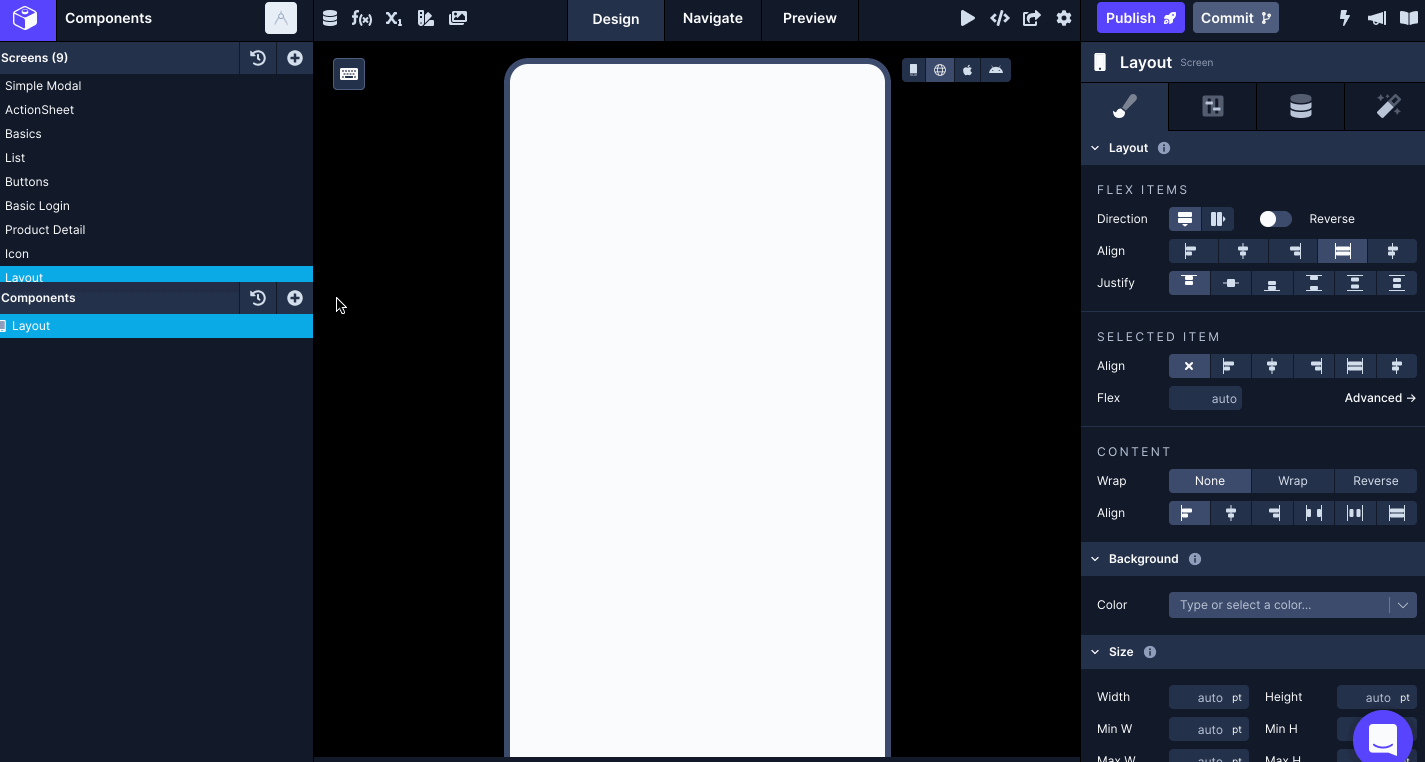Click the Commit button
Screen dimensions: 1425x762
pos(1236,18)
